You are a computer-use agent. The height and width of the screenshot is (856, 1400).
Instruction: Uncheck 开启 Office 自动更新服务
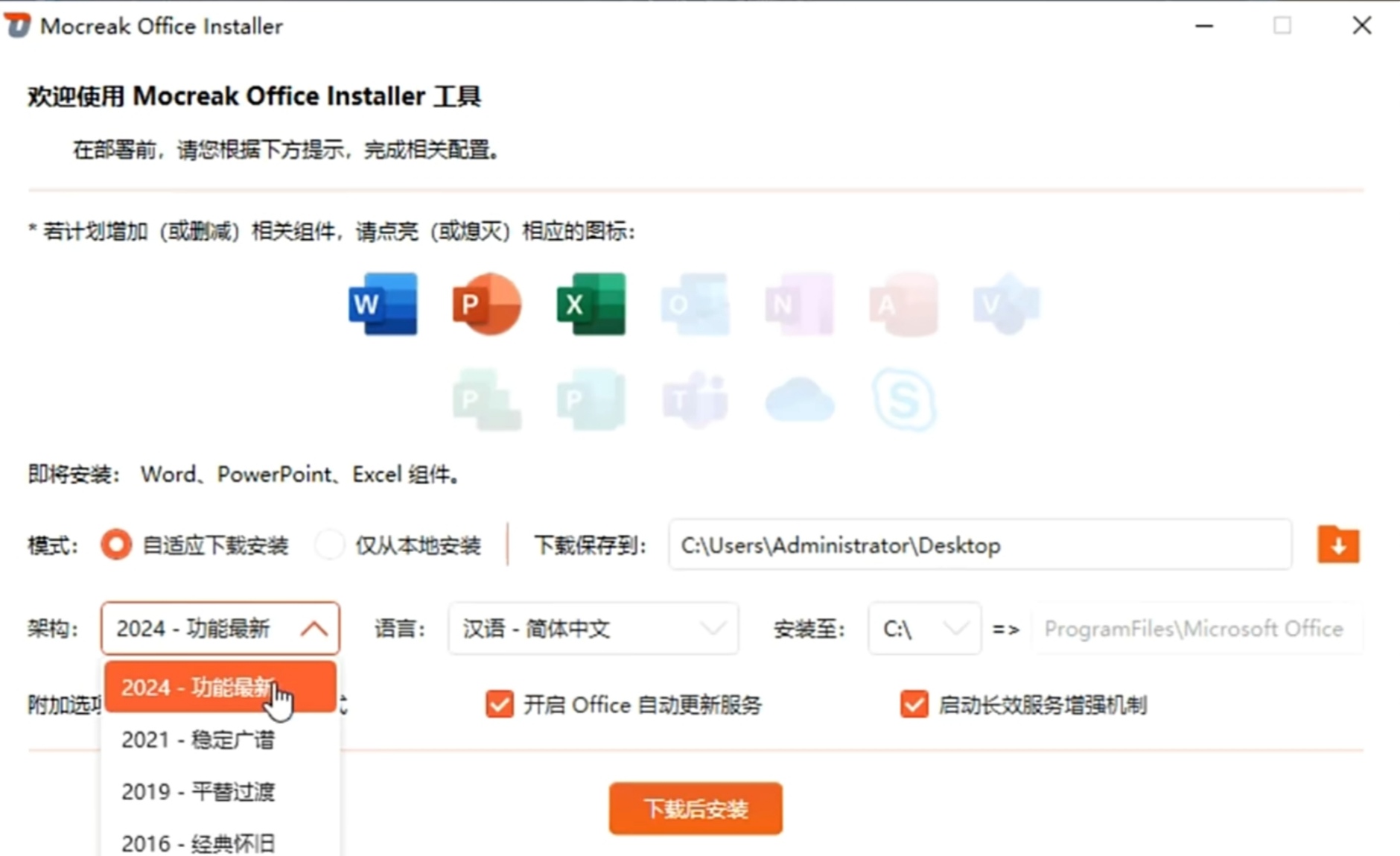(x=500, y=704)
